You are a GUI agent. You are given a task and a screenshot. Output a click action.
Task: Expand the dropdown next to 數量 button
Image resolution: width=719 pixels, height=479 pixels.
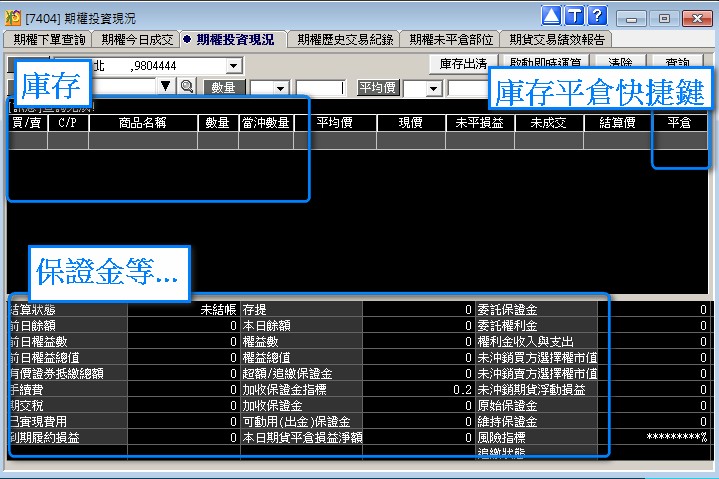click(280, 88)
